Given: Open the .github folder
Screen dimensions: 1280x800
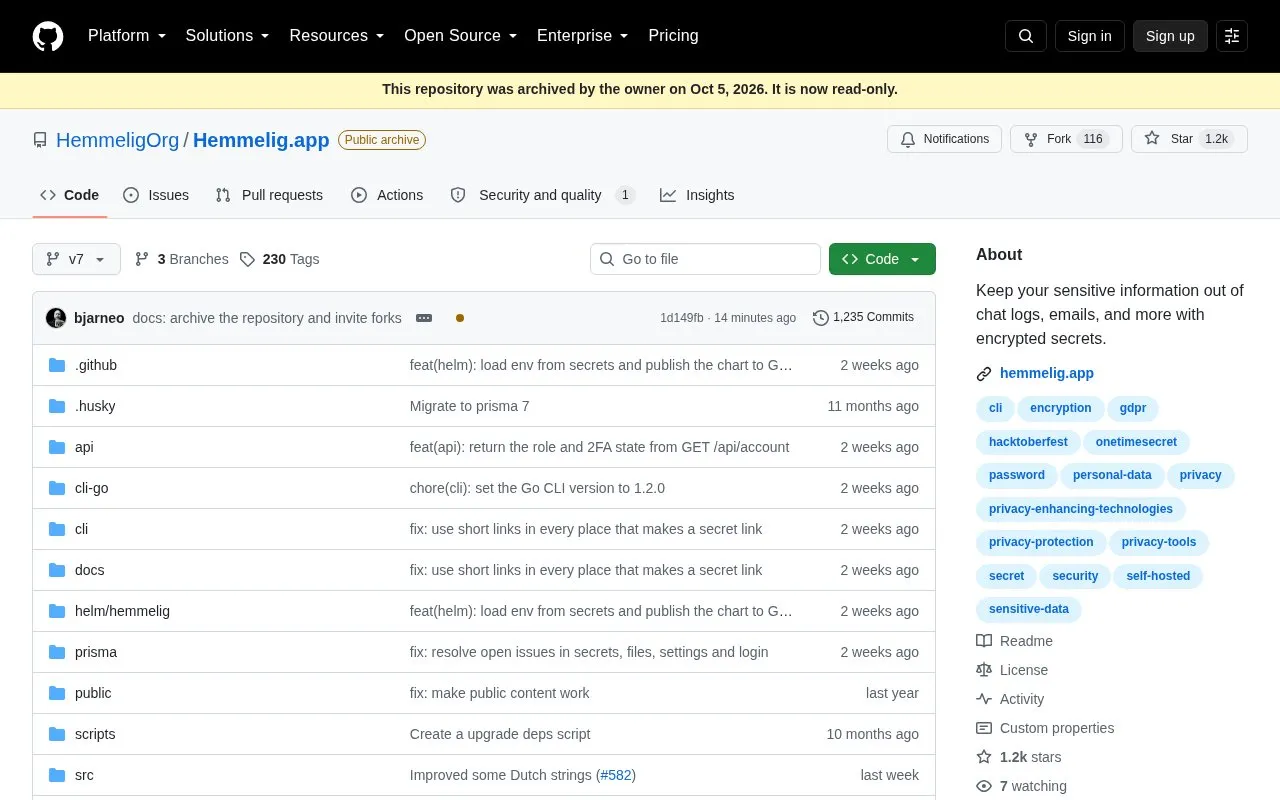Looking at the screenshot, I should (96, 365).
